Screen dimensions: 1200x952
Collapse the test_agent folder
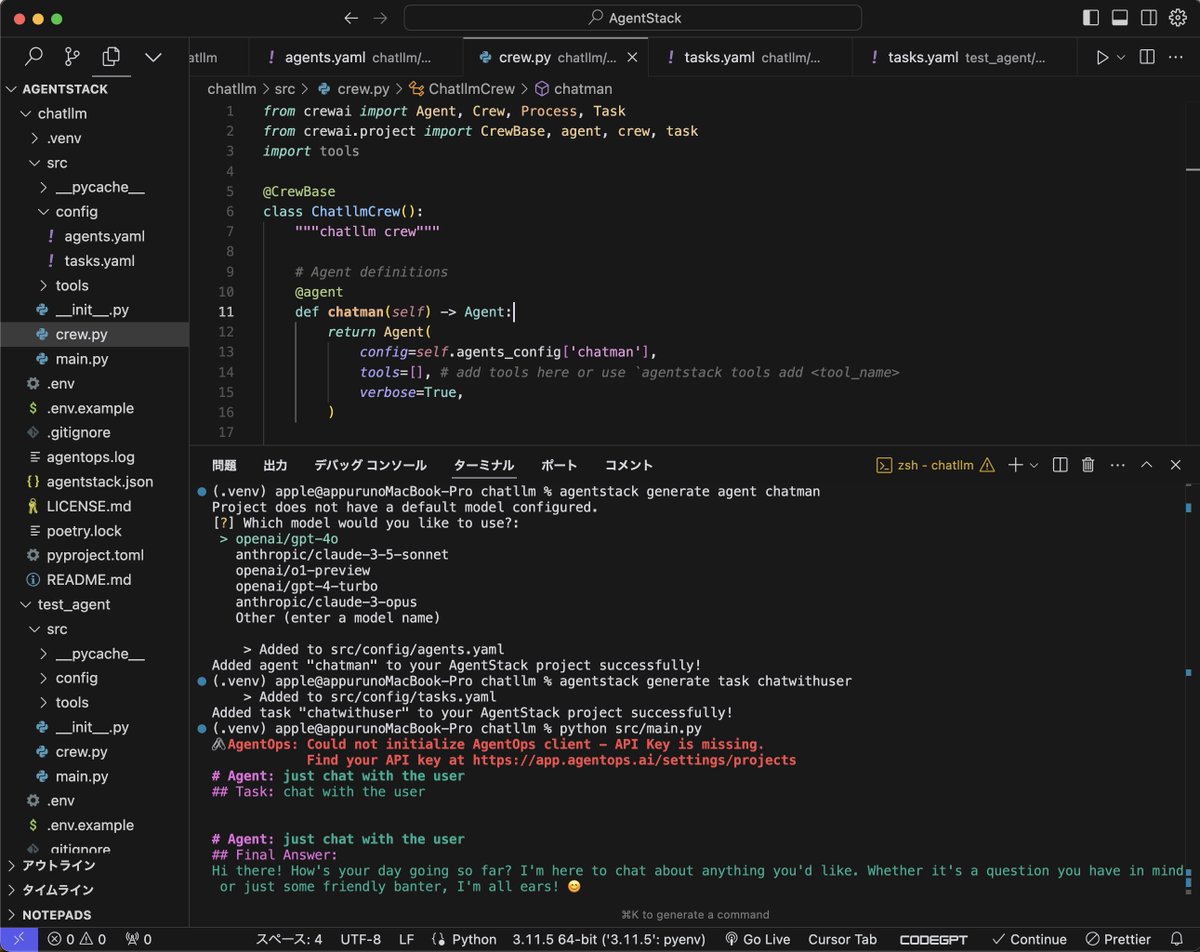pyautogui.click(x=74, y=605)
